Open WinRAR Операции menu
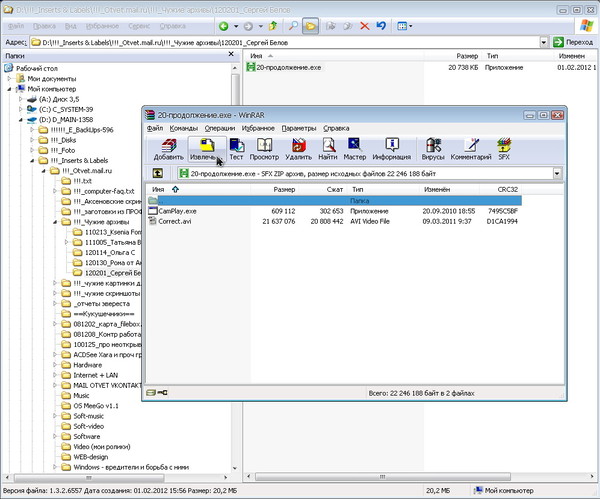The image size is (600, 499). coord(220,128)
